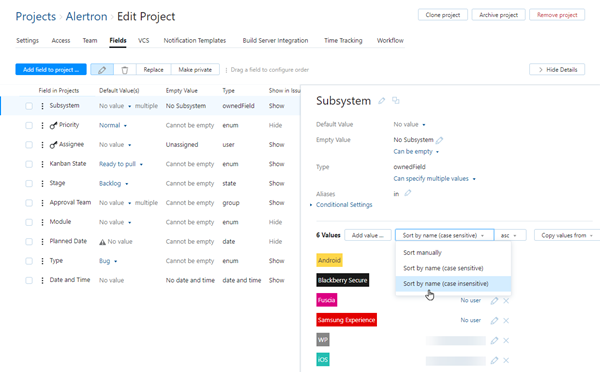Click the copy icon beside Subsystem title
The image size is (600, 372).
[x=396, y=101]
